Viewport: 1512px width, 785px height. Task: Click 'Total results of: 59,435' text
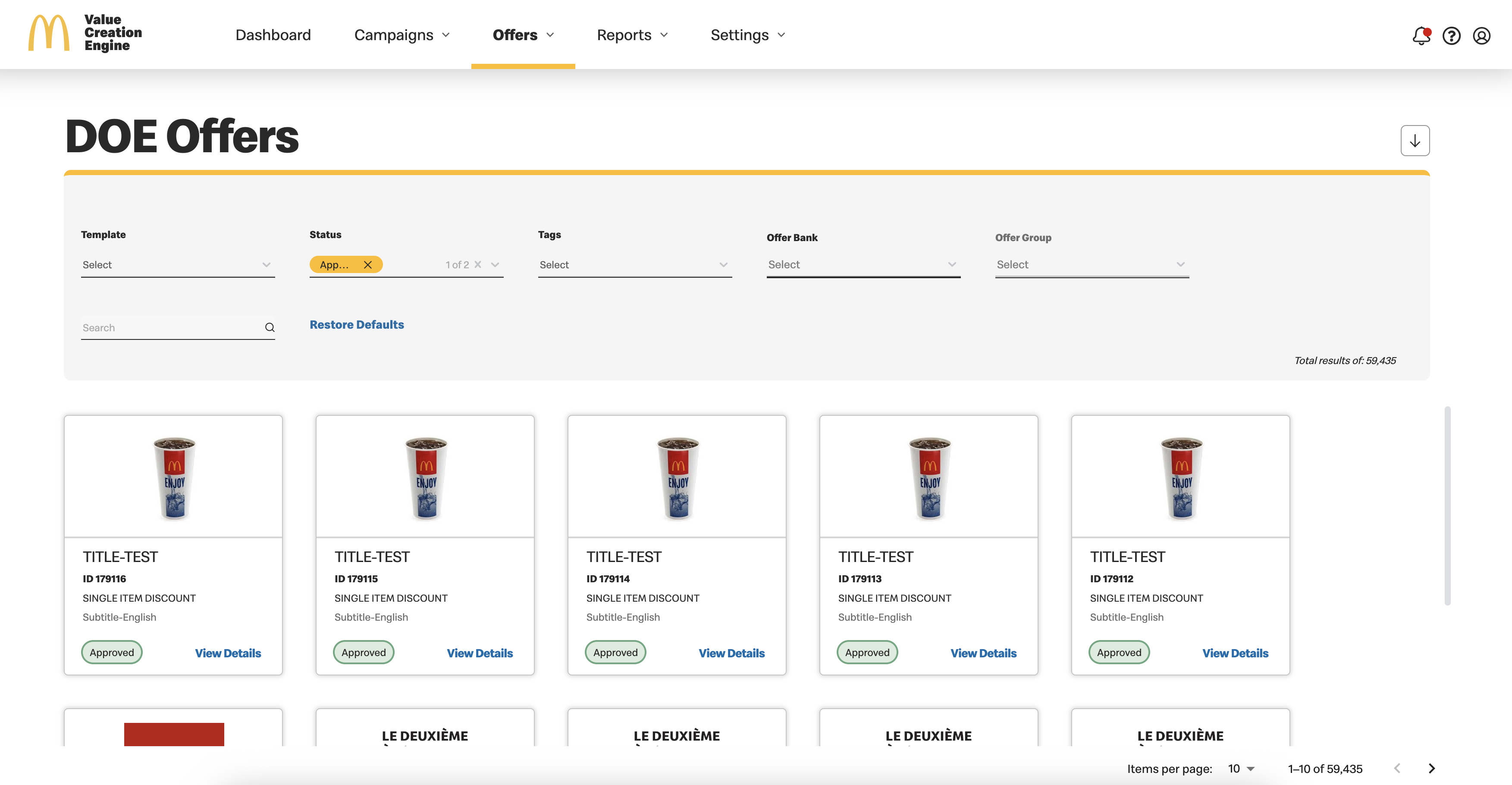(1345, 361)
